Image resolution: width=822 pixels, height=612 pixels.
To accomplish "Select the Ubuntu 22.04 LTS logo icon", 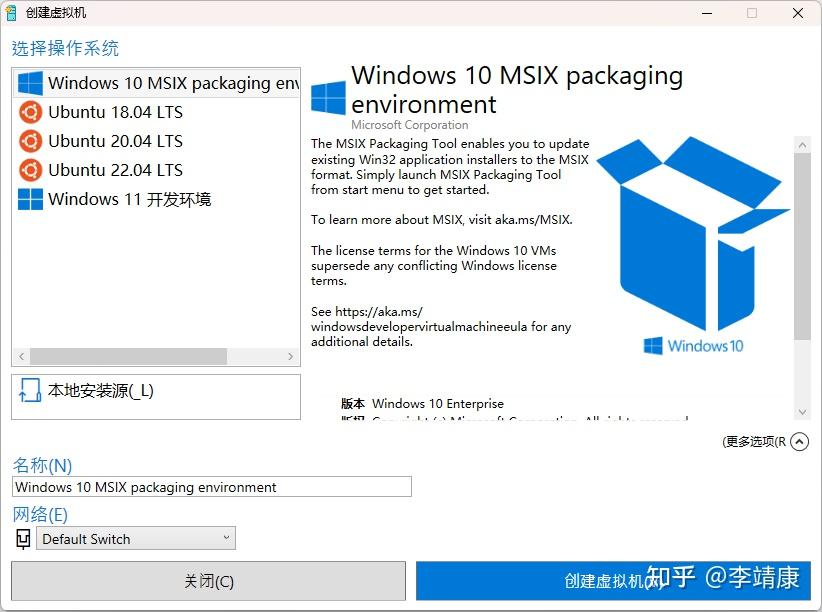I will tap(30, 170).
